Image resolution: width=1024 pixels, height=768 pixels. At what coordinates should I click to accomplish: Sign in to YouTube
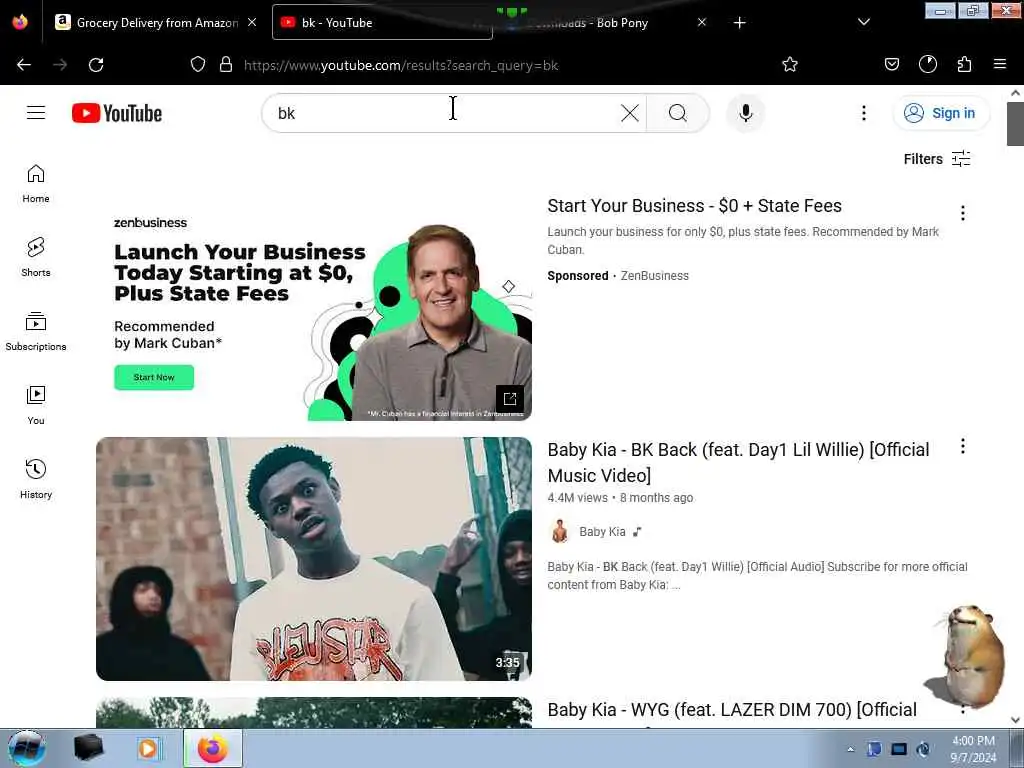940,113
